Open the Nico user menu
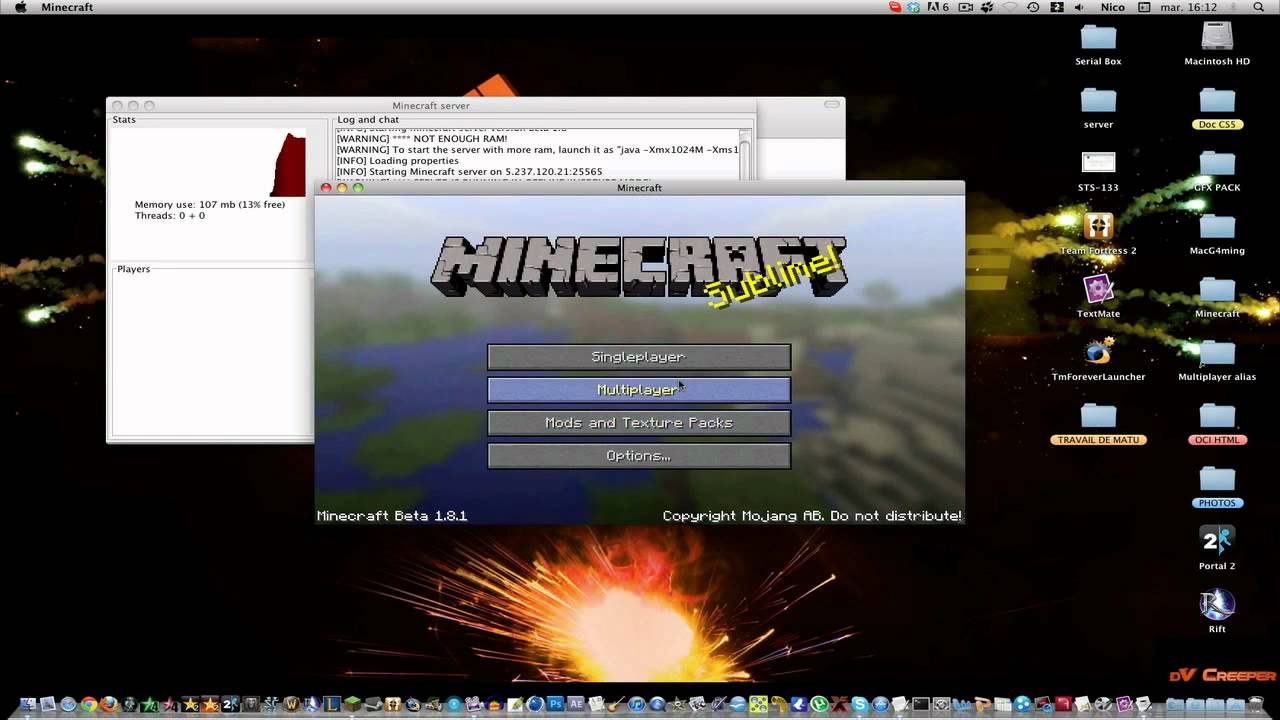 (x=1113, y=7)
